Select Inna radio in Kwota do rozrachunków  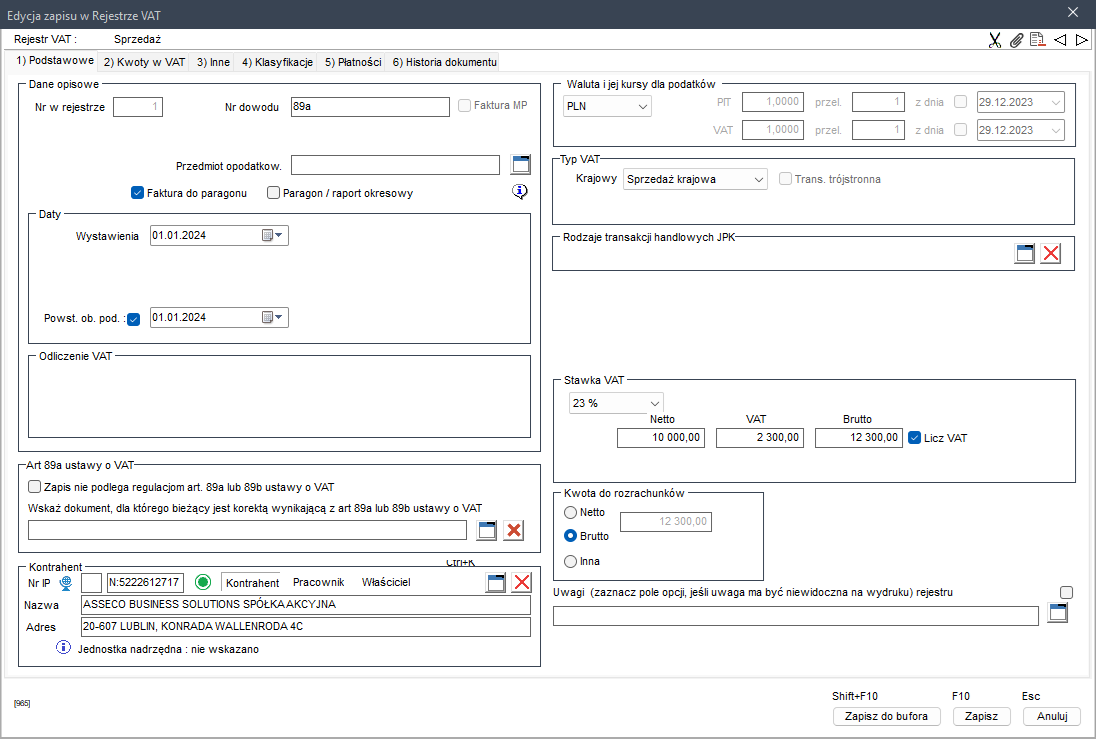(570, 561)
